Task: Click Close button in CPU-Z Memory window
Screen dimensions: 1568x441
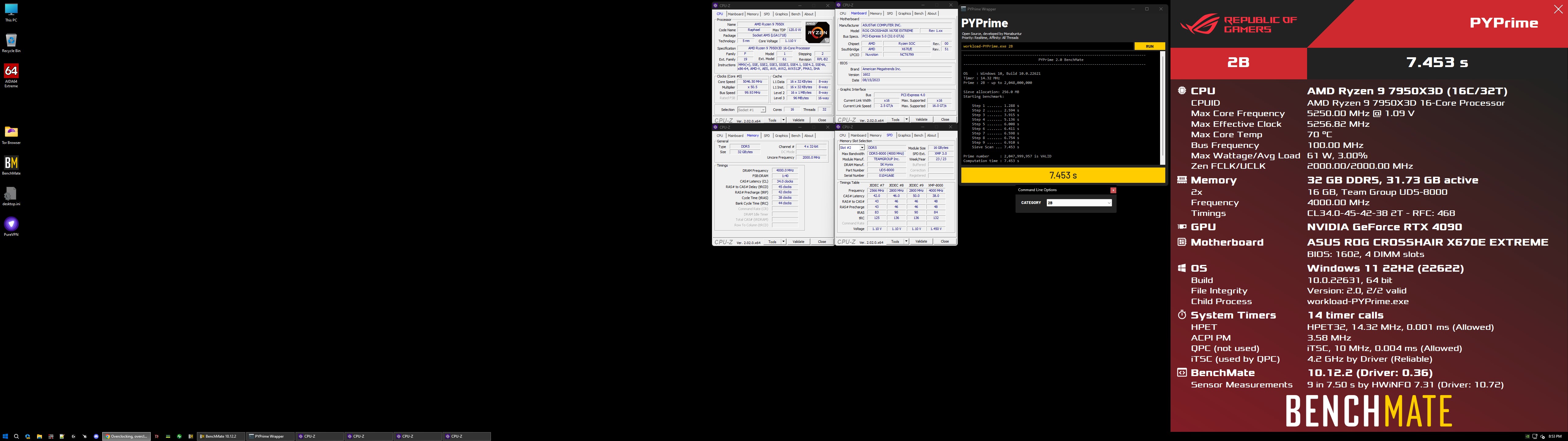Action: click(822, 242)
